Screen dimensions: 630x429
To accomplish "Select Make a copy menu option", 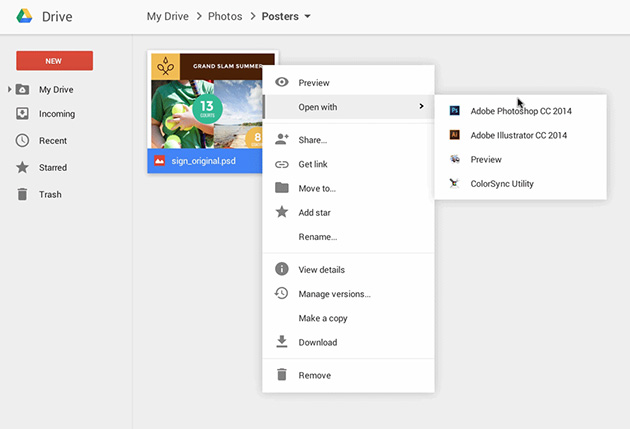I will 324,318.
